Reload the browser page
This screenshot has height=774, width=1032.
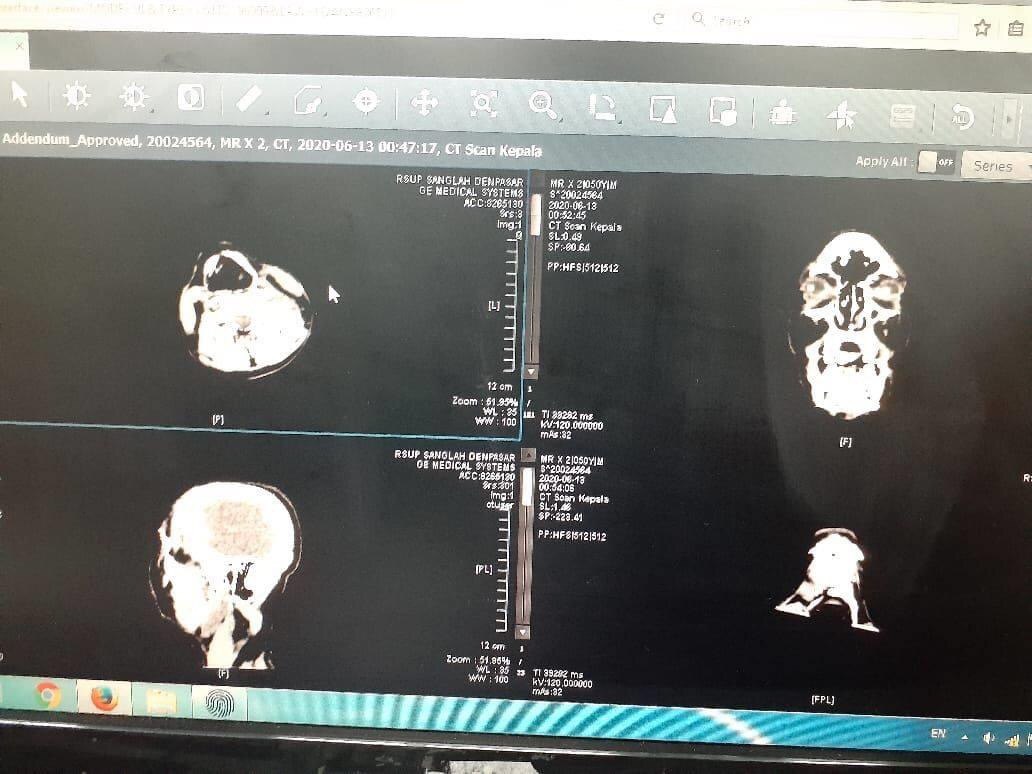pos(658,18)
